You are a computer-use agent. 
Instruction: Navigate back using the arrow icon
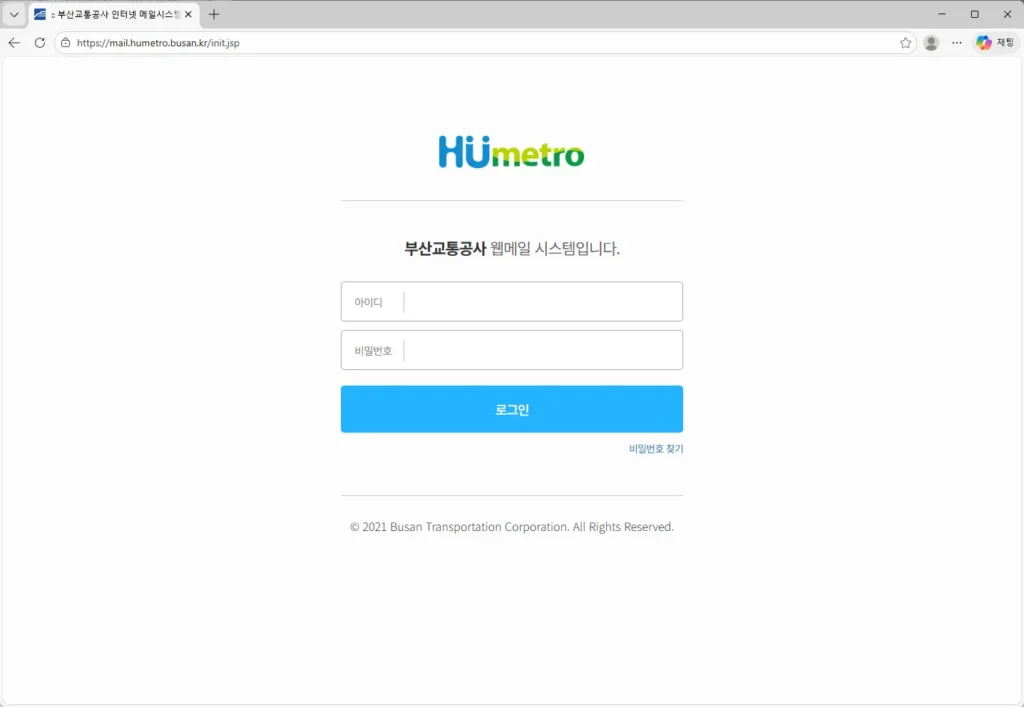[x=13, y=43]
